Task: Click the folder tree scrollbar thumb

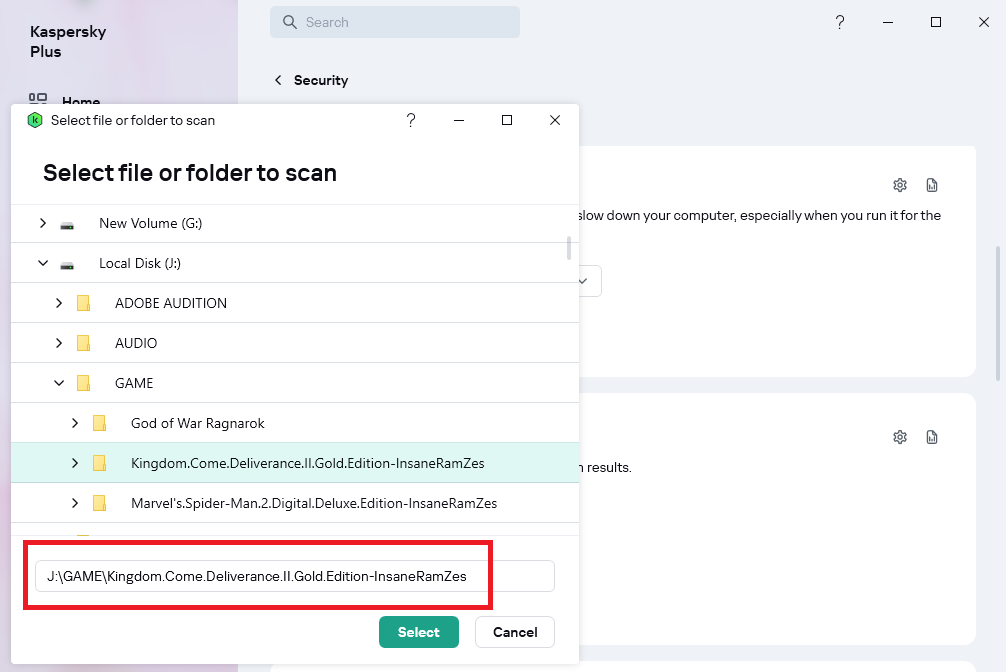Action: (568, 248)
